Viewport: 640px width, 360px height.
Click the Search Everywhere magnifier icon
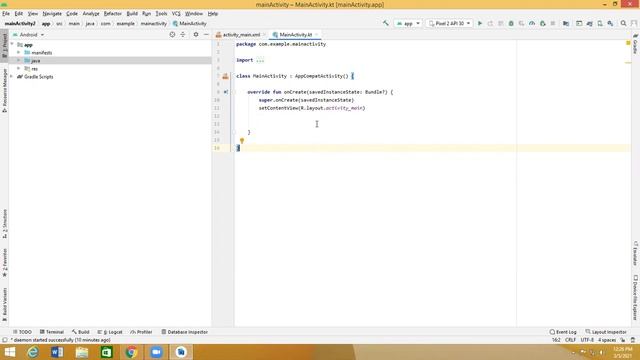pos(623,24)
